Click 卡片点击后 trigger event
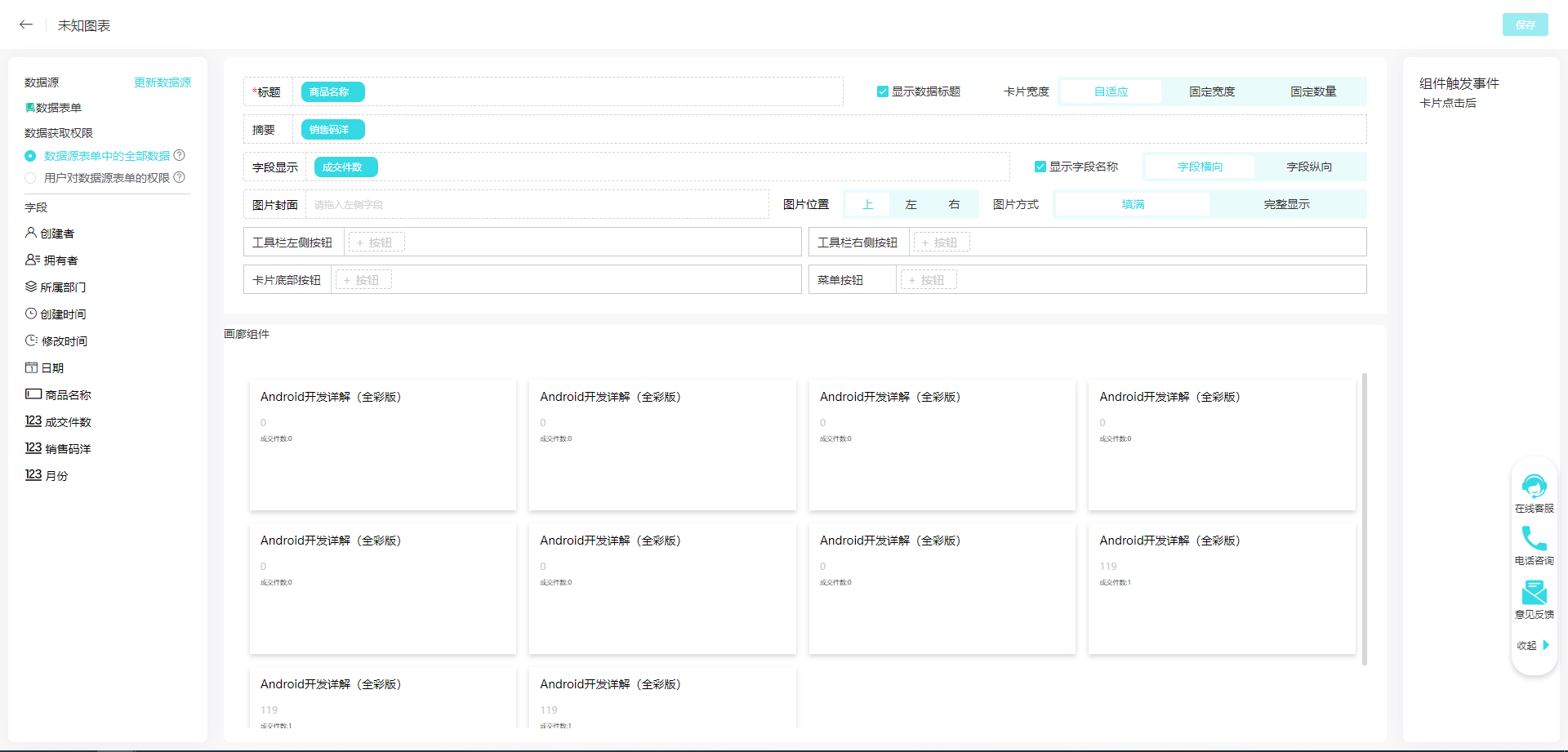The height and width of the screenshot is (752, 1568). point(1448,103)
